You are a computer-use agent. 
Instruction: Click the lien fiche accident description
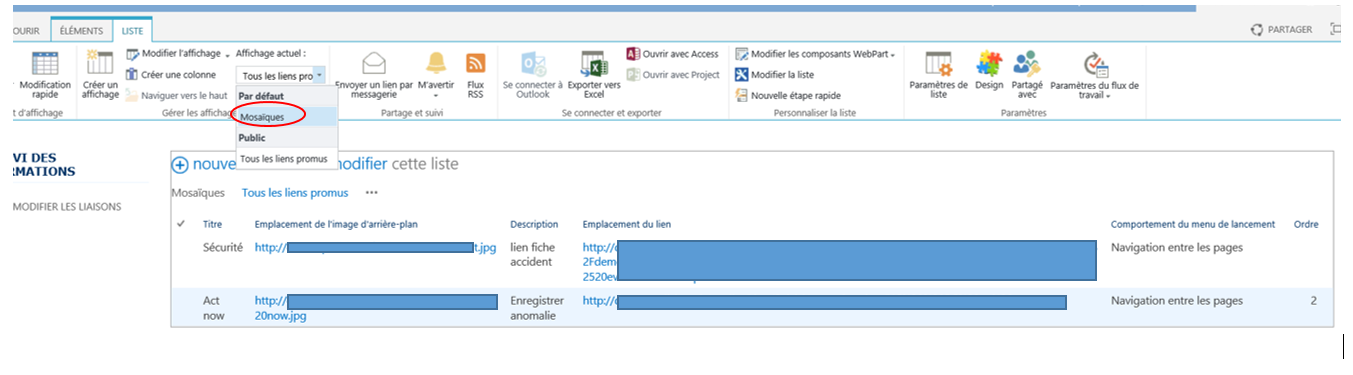coord(534,255)
